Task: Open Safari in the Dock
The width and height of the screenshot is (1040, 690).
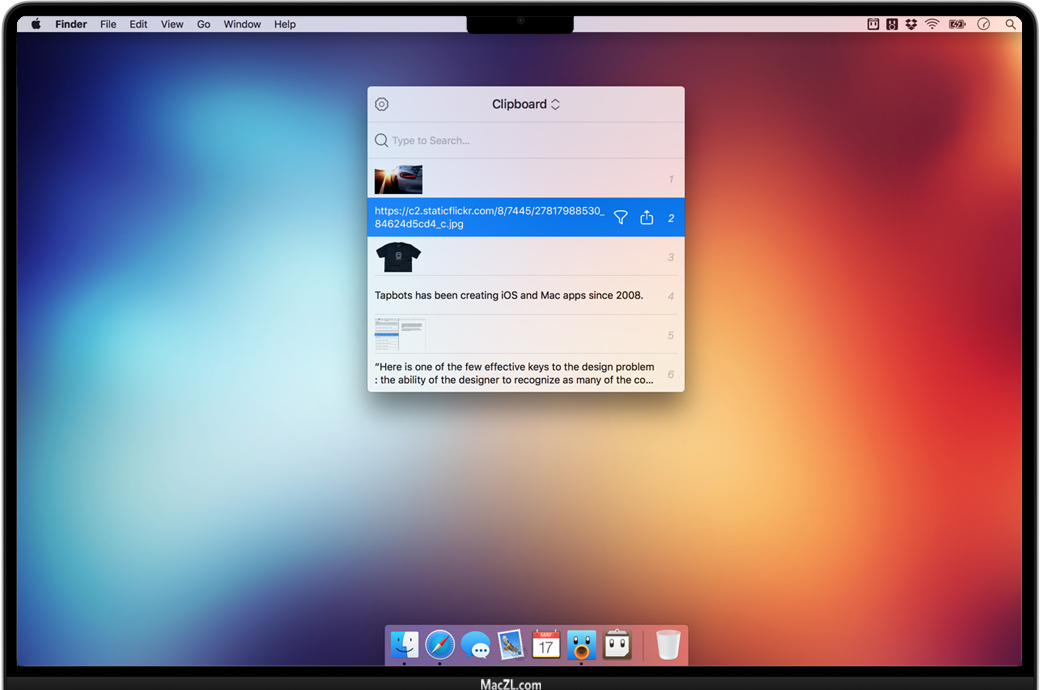Action: tap(439, 645)
